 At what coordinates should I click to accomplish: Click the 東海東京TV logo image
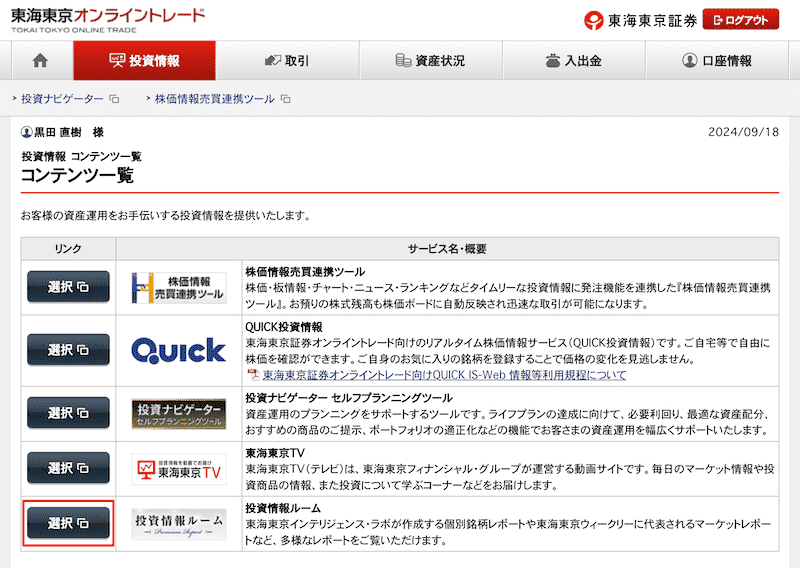(179, 469)
